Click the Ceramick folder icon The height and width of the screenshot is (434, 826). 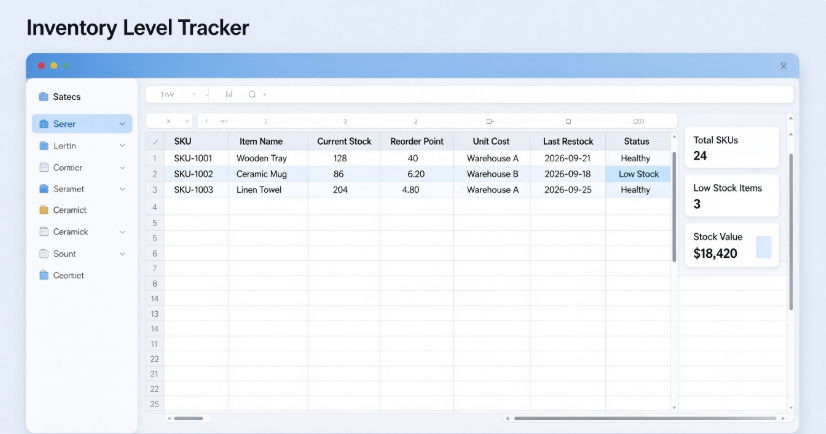click(44, 231)
